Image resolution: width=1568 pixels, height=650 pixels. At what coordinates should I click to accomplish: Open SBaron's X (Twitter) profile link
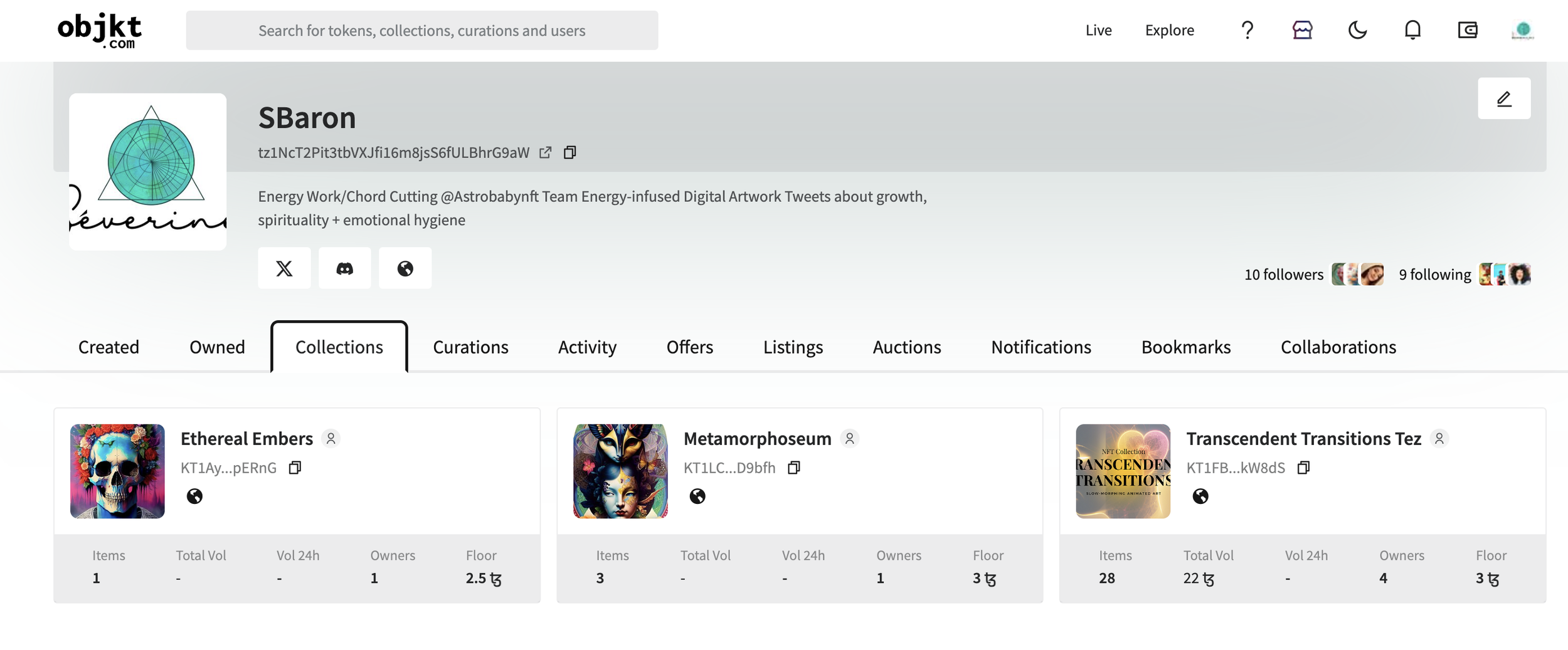point(284,268)
